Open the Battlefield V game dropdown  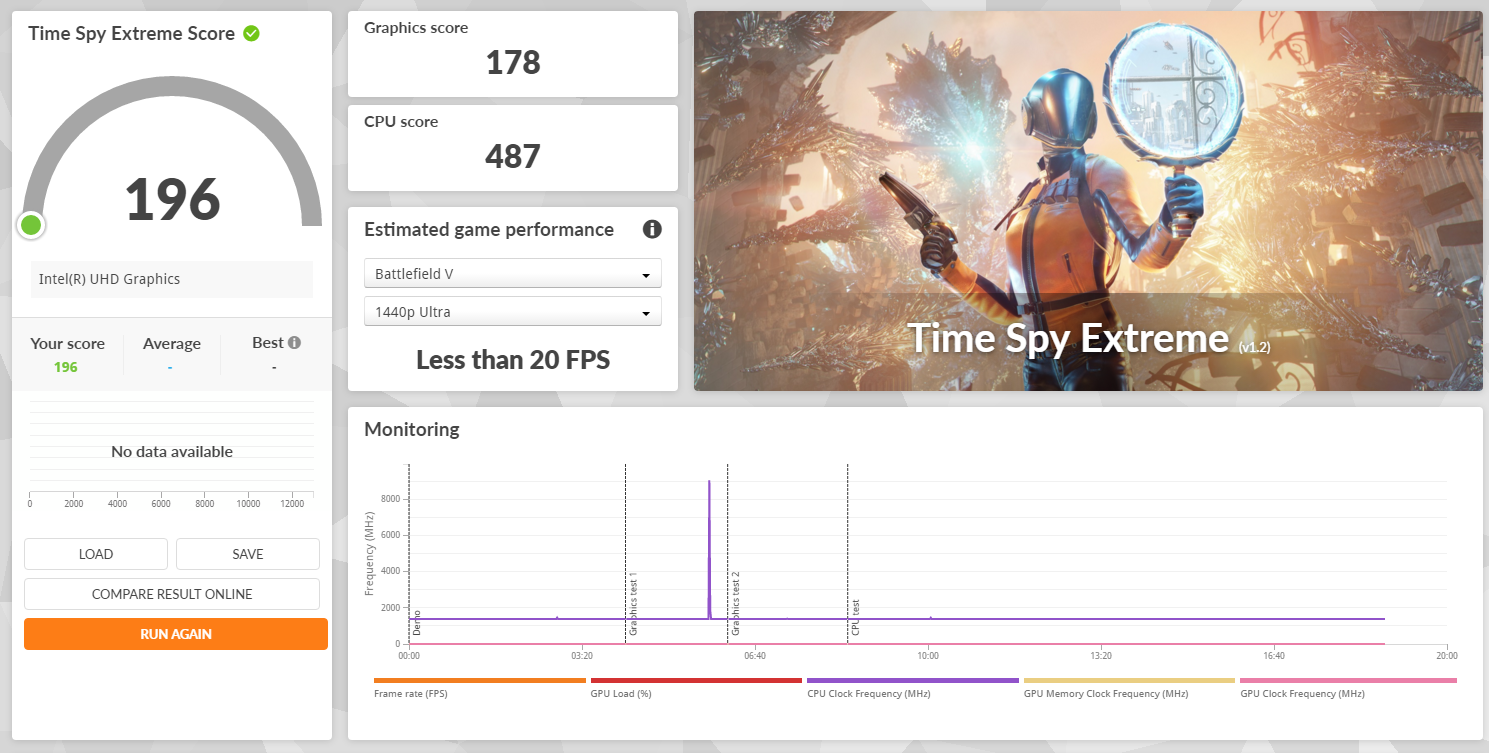[513, 273]
